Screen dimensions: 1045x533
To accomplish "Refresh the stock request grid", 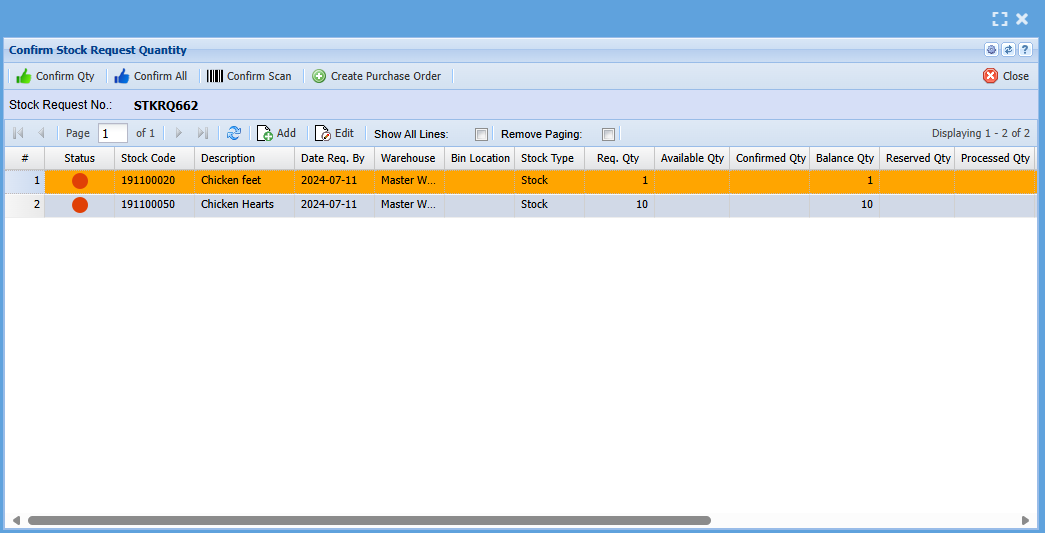I will [234, 133].
